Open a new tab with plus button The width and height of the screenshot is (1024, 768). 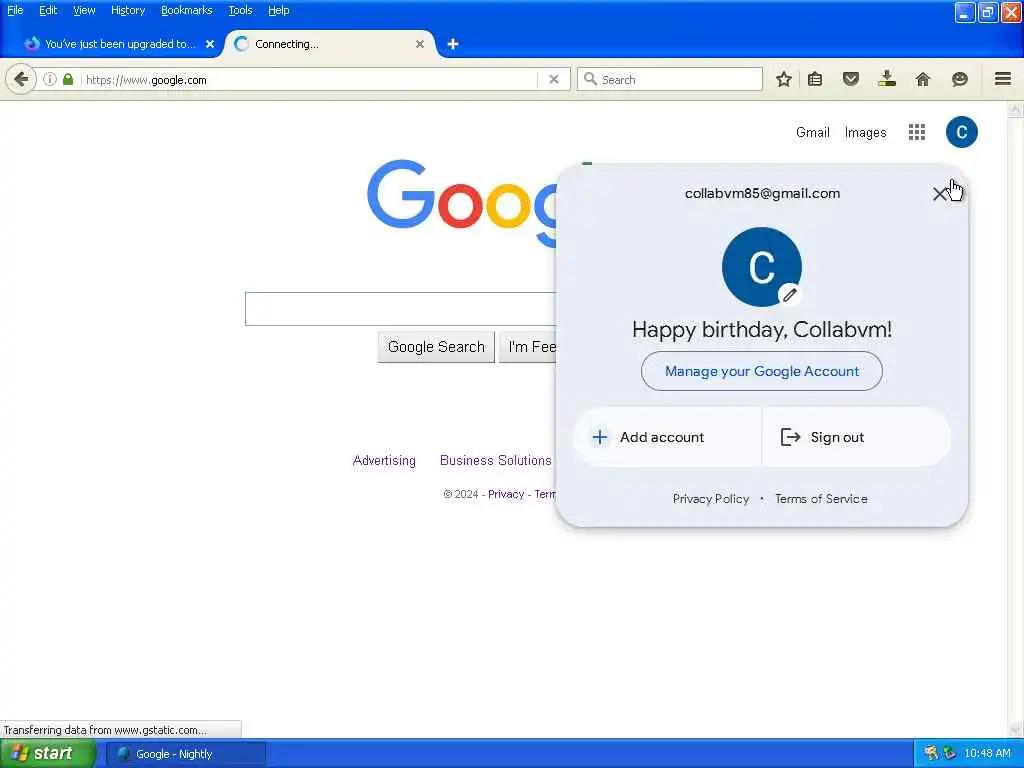pyautogui.click(x=453, y=44)
